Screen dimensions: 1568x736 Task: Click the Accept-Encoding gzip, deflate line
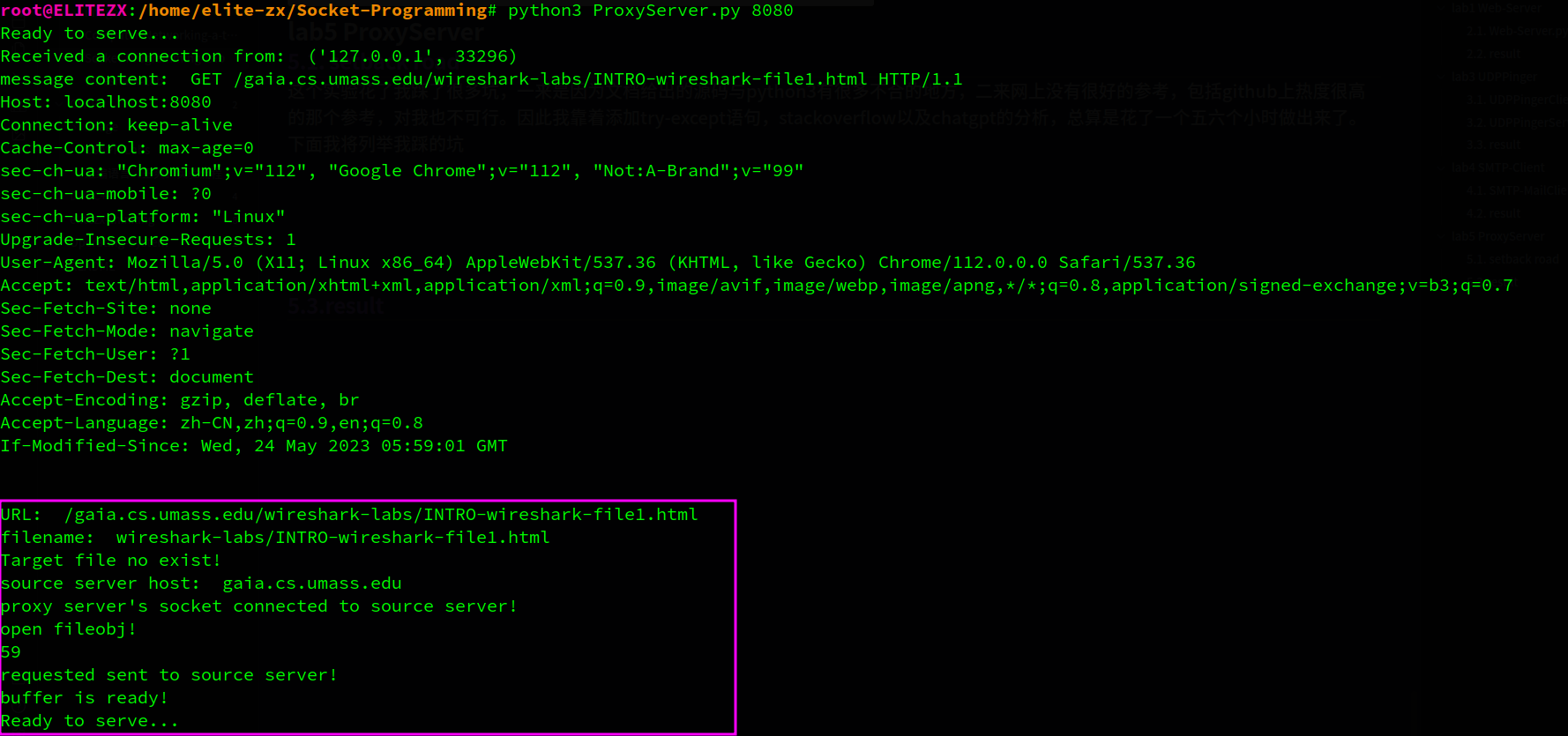[180, 400]
